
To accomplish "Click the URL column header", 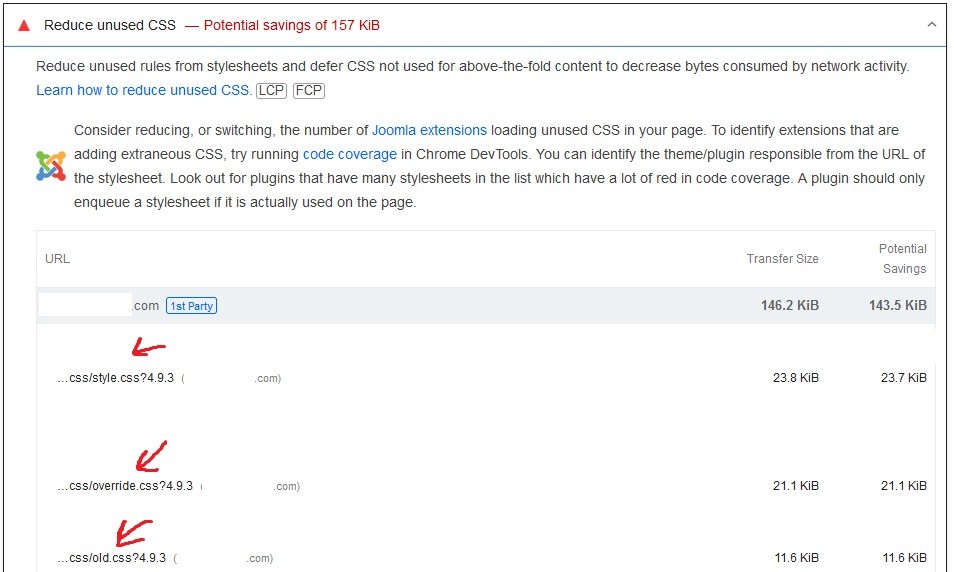I will point(58,259).
